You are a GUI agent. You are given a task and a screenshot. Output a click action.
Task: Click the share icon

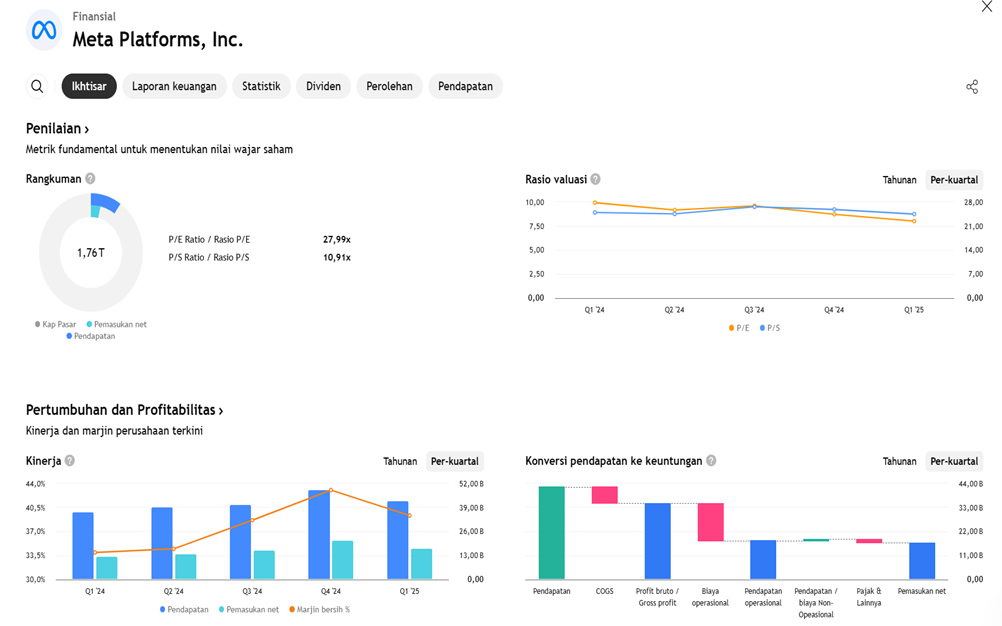tap(972, 87)
